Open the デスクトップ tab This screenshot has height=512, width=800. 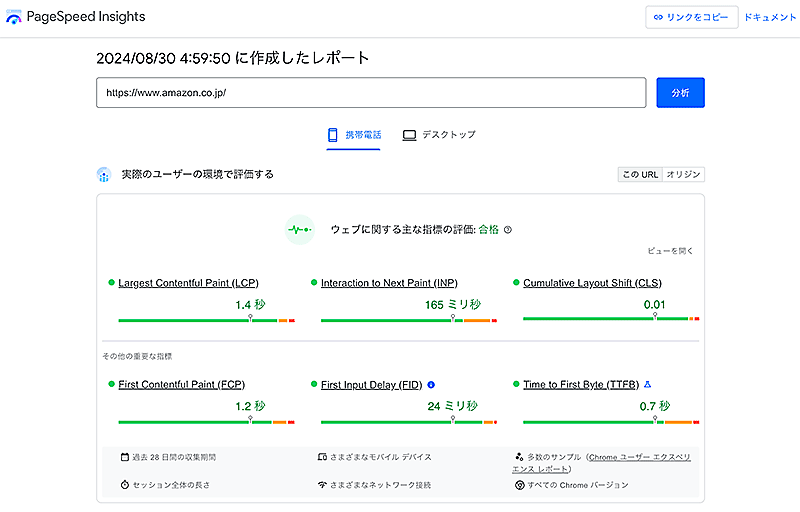click(439, 135)
